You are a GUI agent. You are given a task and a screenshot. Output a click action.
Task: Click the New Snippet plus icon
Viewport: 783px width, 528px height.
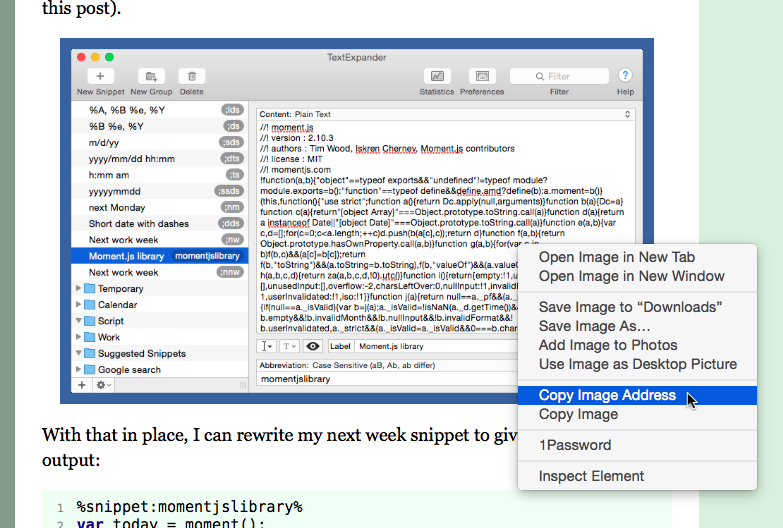(100, 76)
